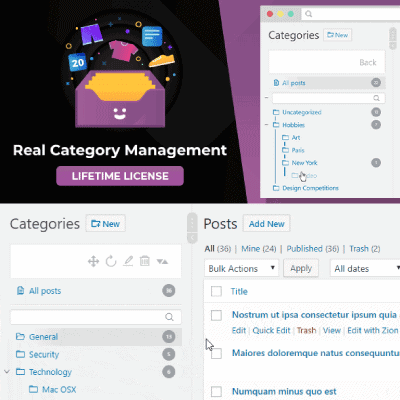This screenshot has height=400, width=400.
Task: Select the move/rearrange categories icon
Action: click(93, 261)
